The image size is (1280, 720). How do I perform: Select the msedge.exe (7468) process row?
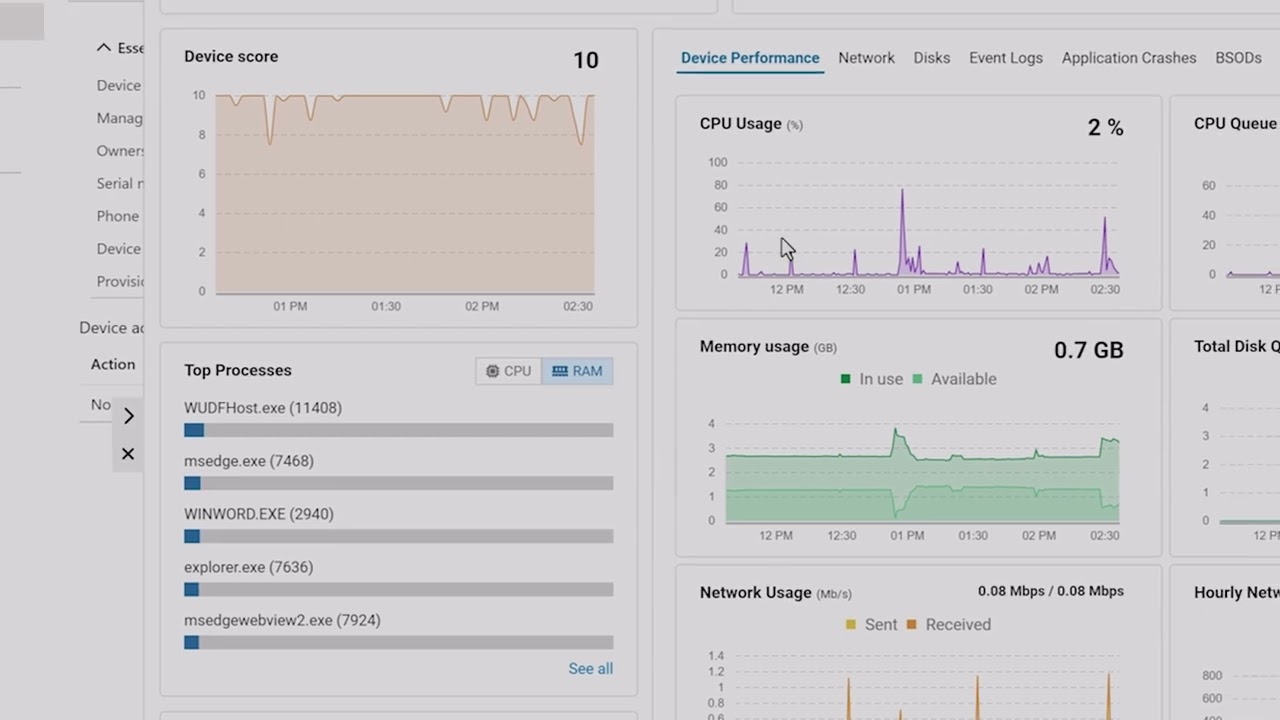398,471
